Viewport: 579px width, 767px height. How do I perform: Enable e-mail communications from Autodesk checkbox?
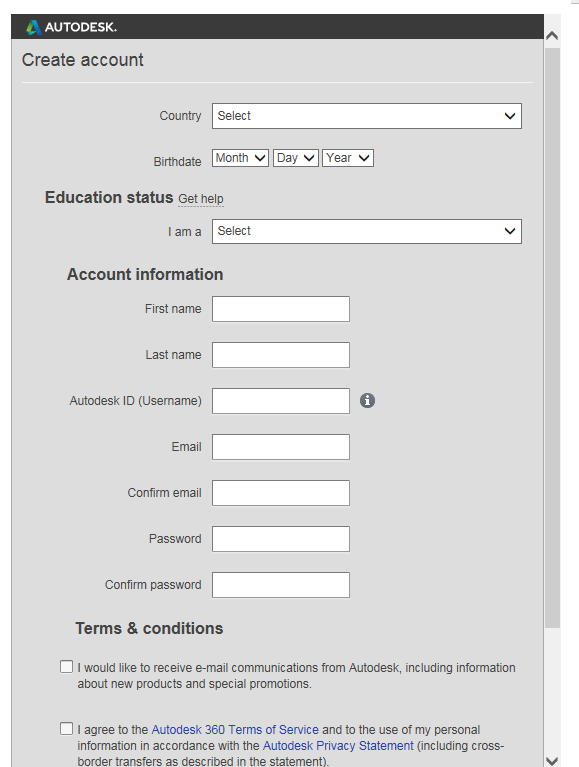pos(67,667)
